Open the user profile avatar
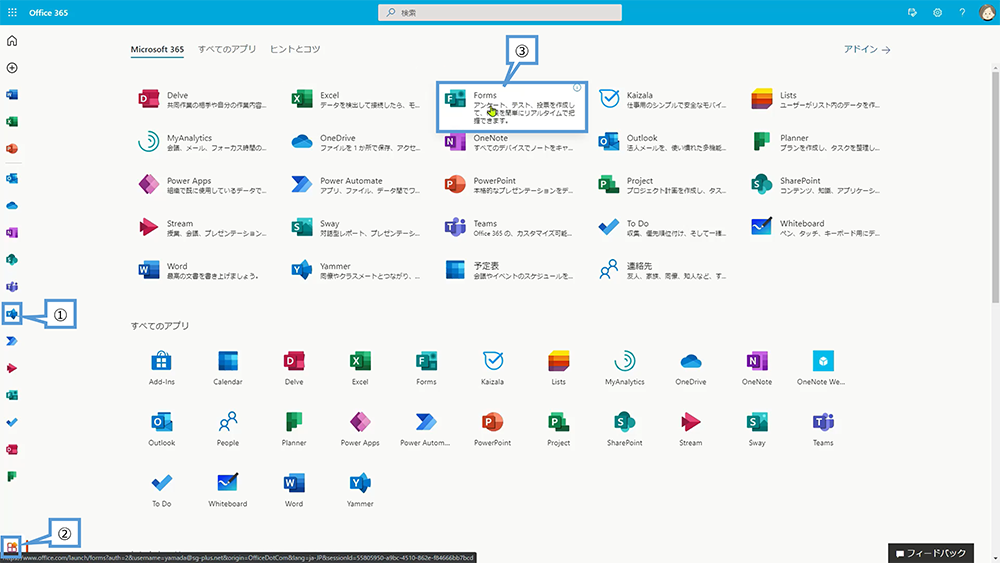Screen dimensions: 1000x563 987,12
